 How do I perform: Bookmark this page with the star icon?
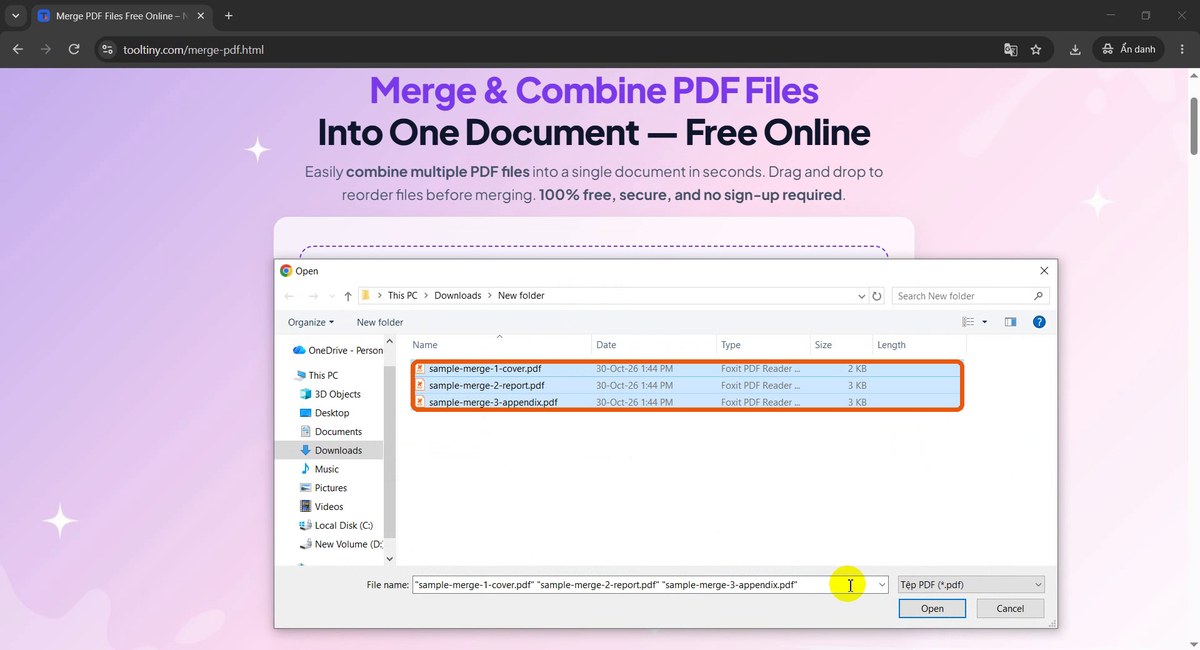coord(1036,49)
